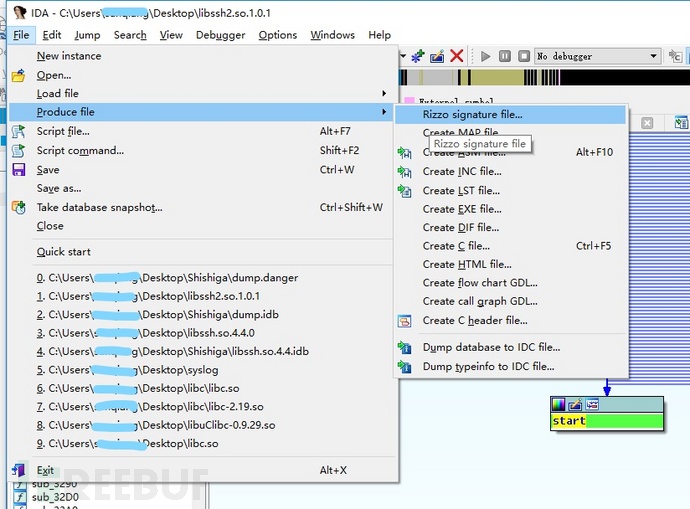Click the navigation band overview bar
690x509 pixels.
pyautogui.click(x=544, y=77)
